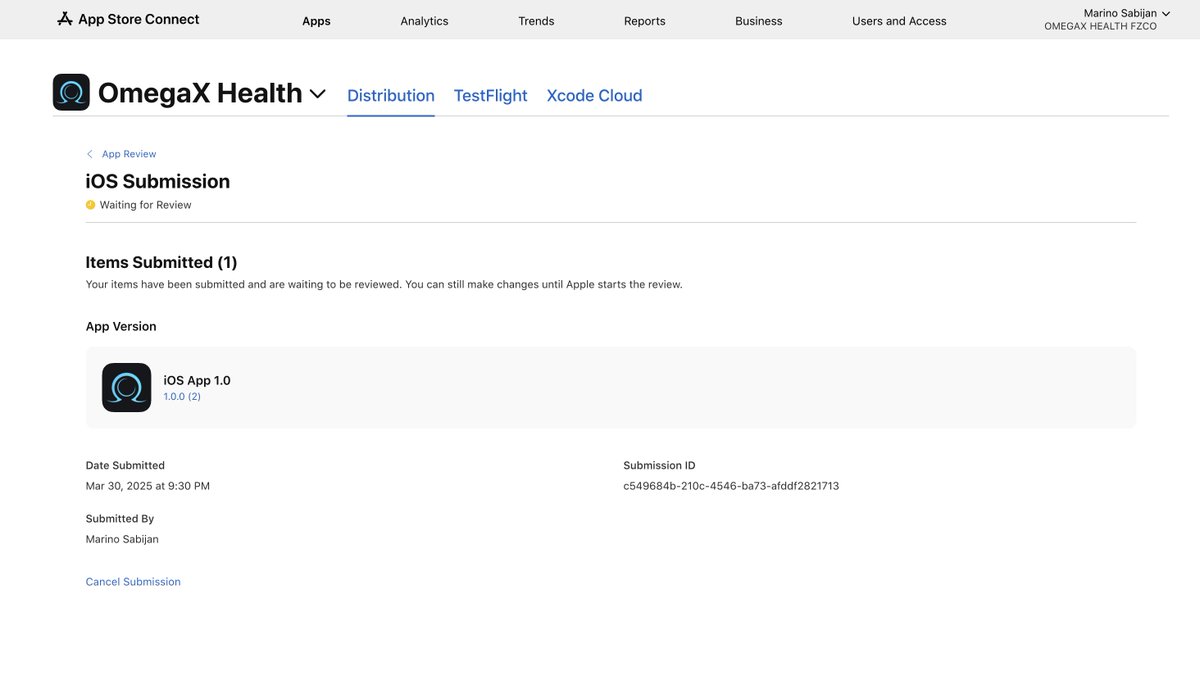Select the Submission ID value c549684b-210c...
The image size is (1200, 694).
point(731,486)
